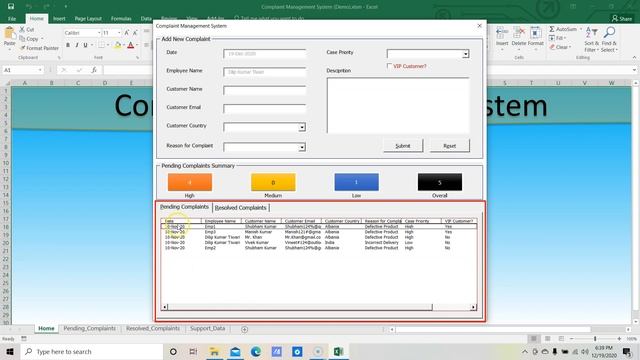Screen dimensions: 640x360
Task: Click the Submit button in the form
Action: pos(403,146)
